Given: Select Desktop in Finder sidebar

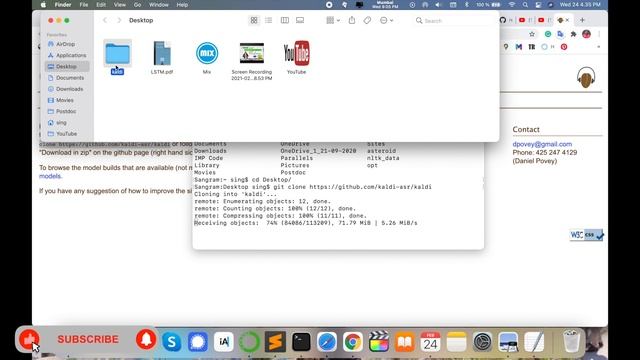Looking at the screenshot, I should click(67, 66).
